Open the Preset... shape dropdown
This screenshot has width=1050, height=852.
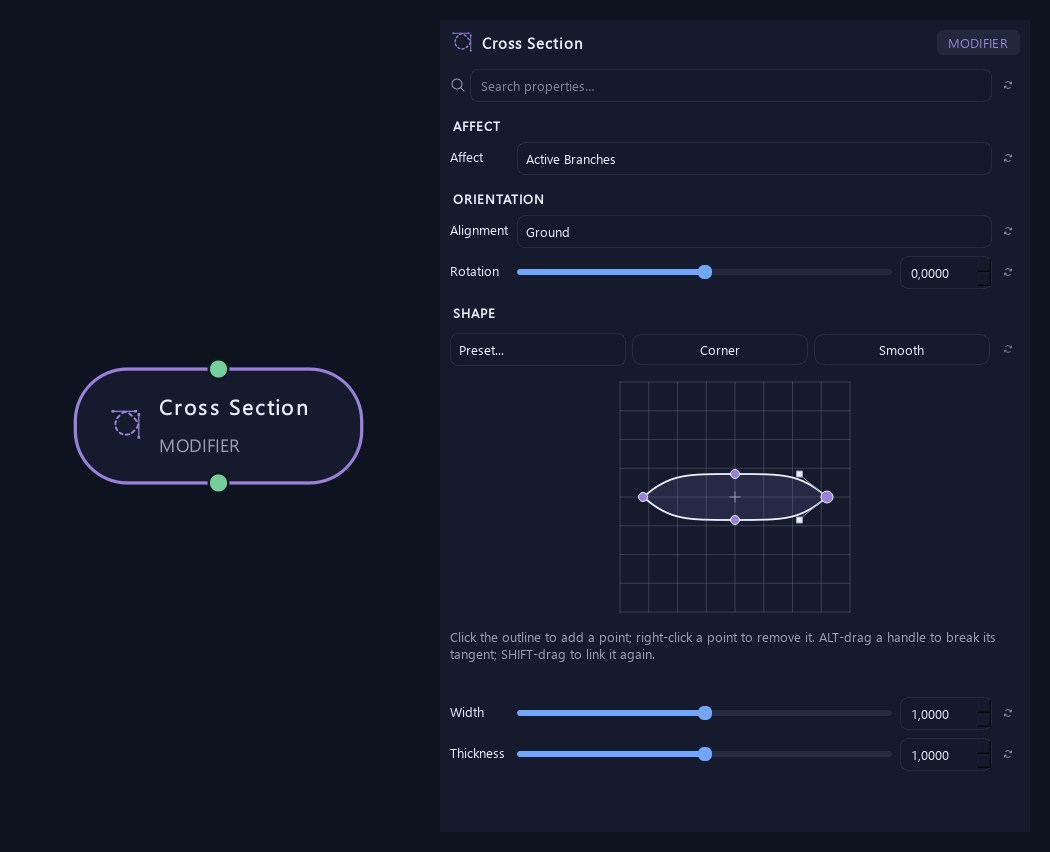(x=538, y=350)
